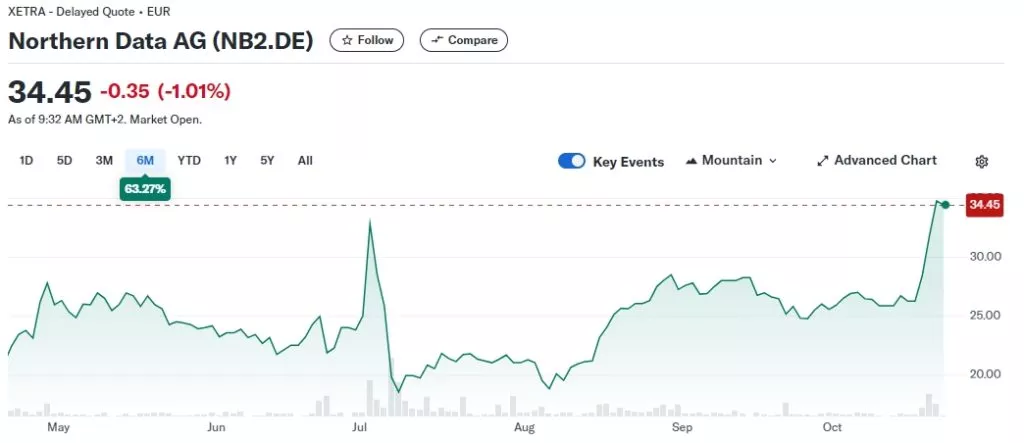Screen dimensions: 1024x443
Task: Open the Advanced Chart link
Action: [x=876, y=161]
